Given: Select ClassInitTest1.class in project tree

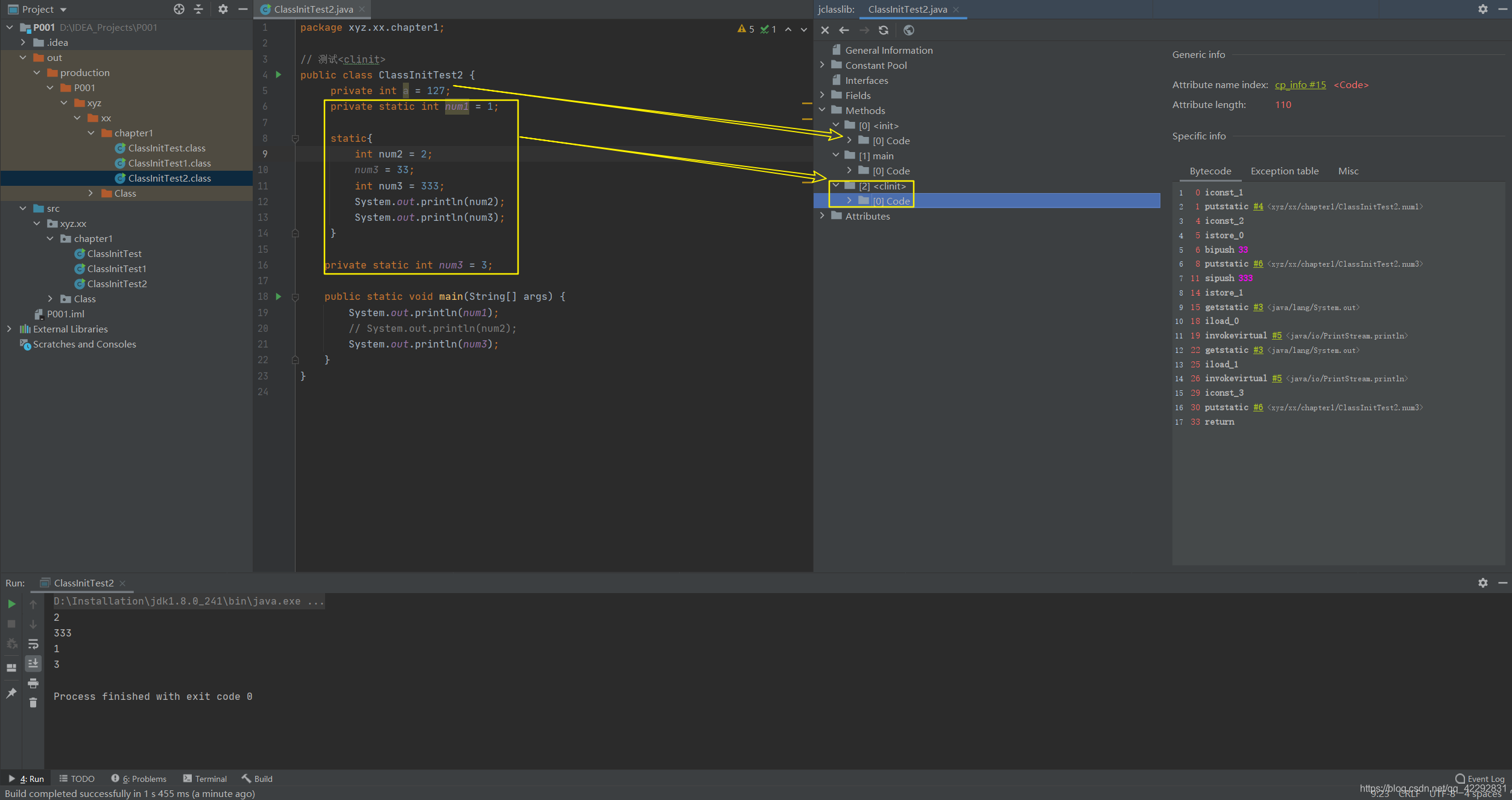Looking at the screenshot, I should tap(169, 163).
